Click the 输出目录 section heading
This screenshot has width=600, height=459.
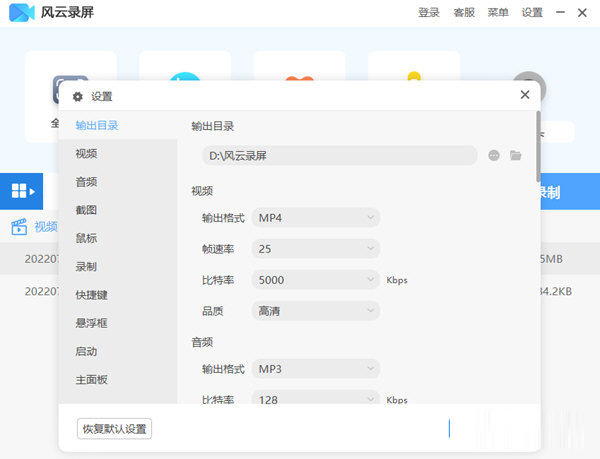click(x=213, y=126)
